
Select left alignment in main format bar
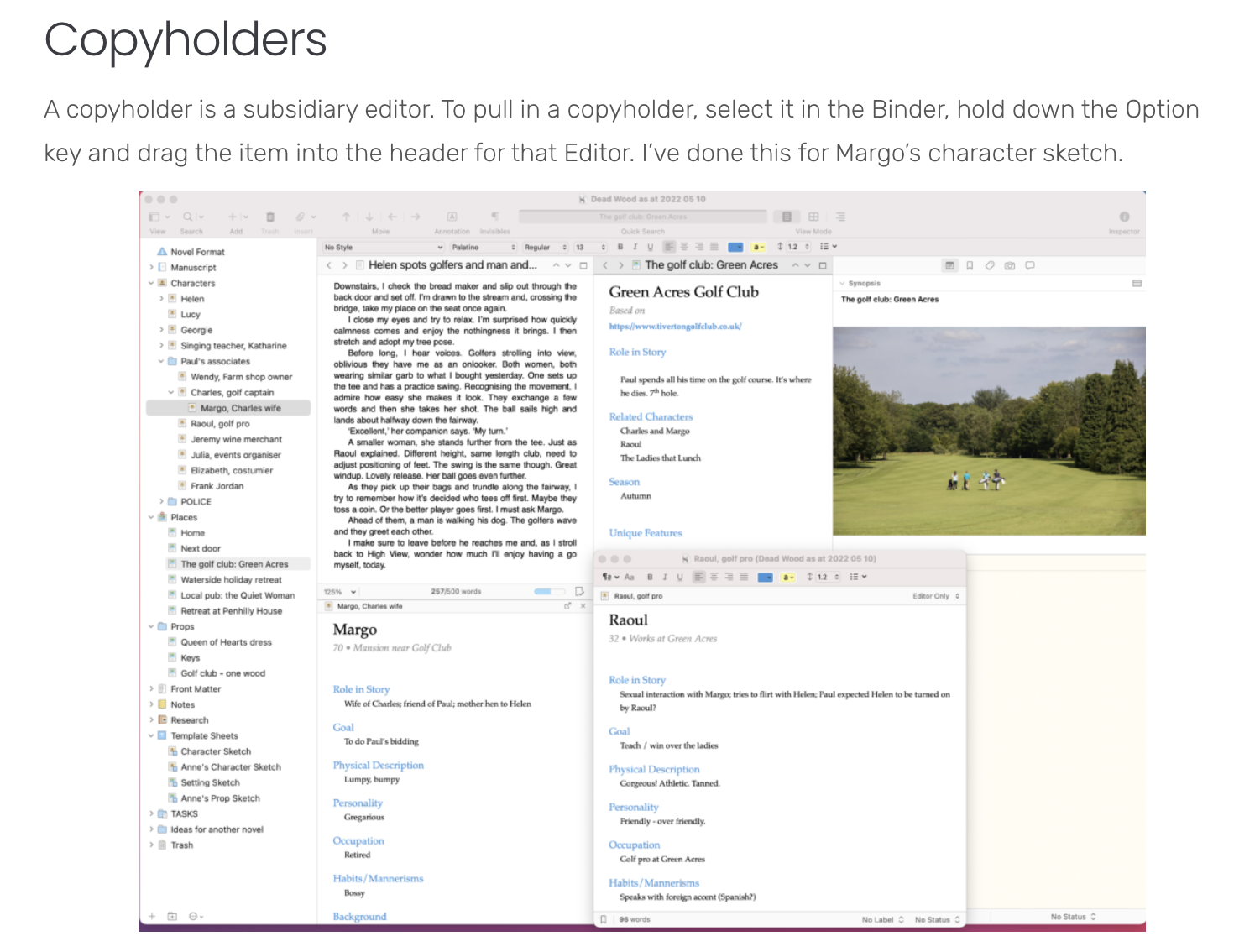coord(670,247)
